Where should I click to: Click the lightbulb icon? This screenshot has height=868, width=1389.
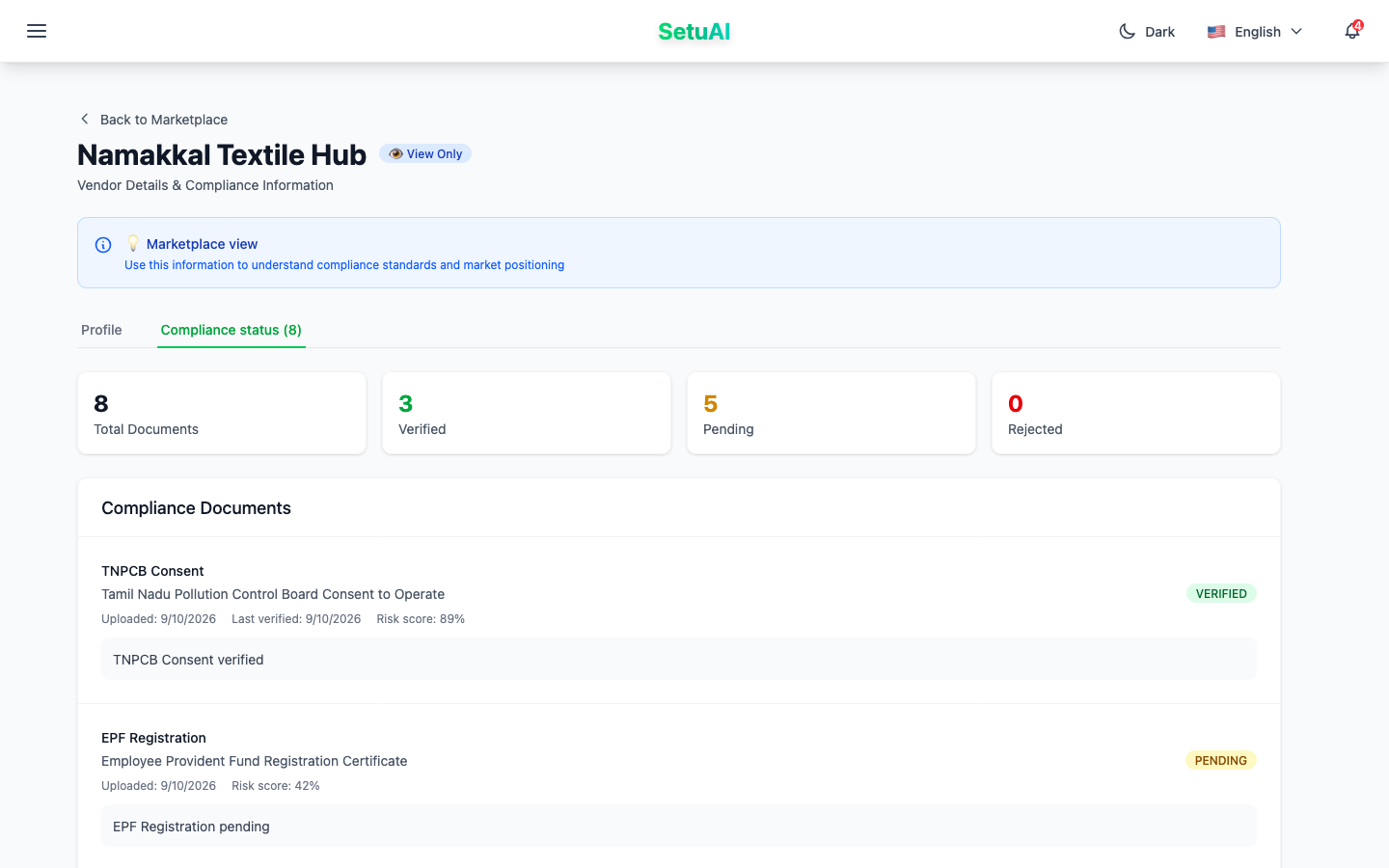click(x=133, y=244)
